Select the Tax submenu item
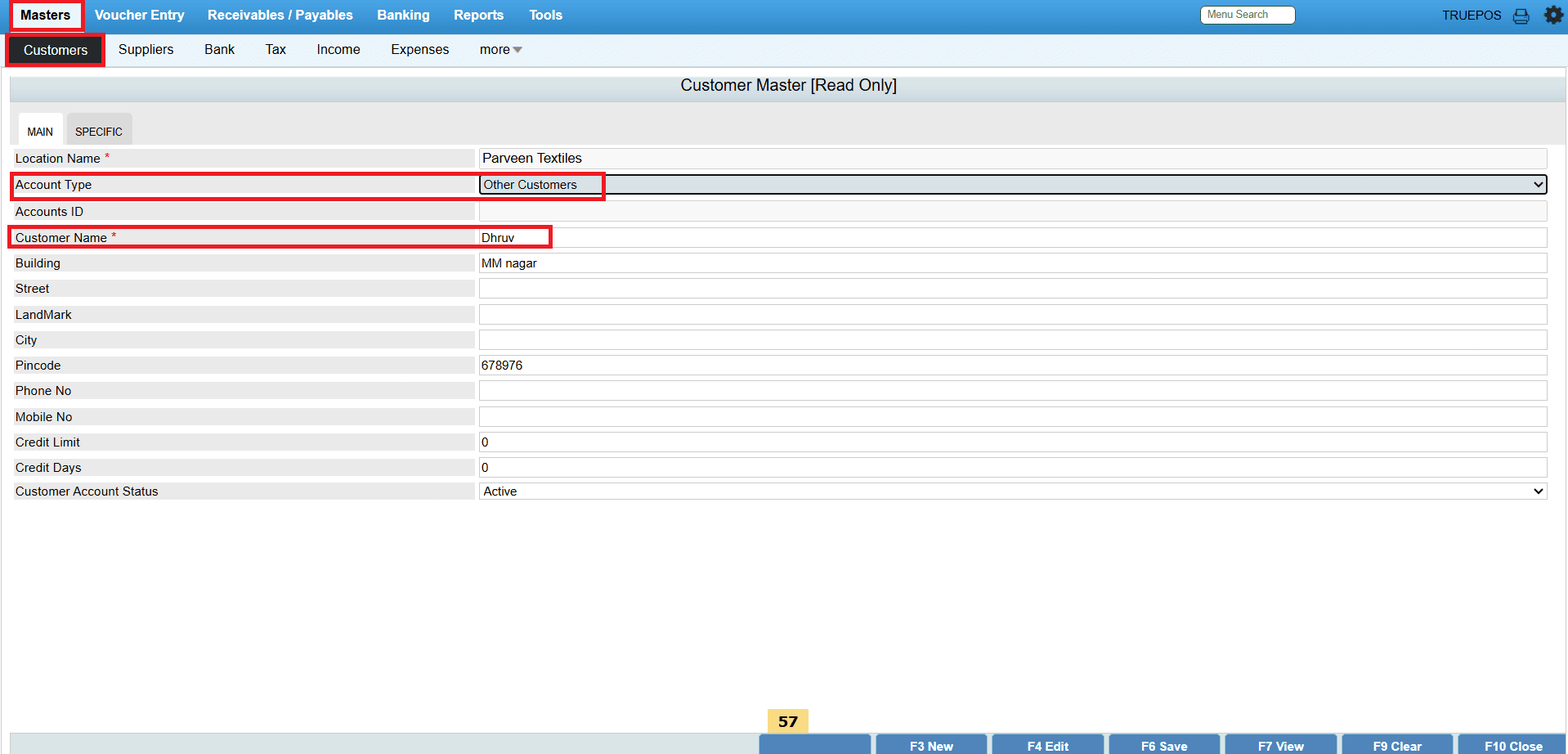Screen dimensions: 1568x754 (x=276, y=50)
